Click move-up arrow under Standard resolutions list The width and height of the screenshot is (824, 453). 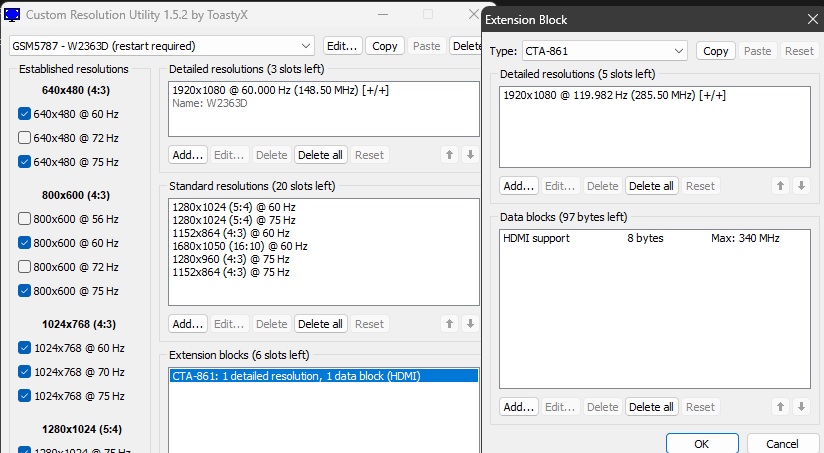point(450,324)
